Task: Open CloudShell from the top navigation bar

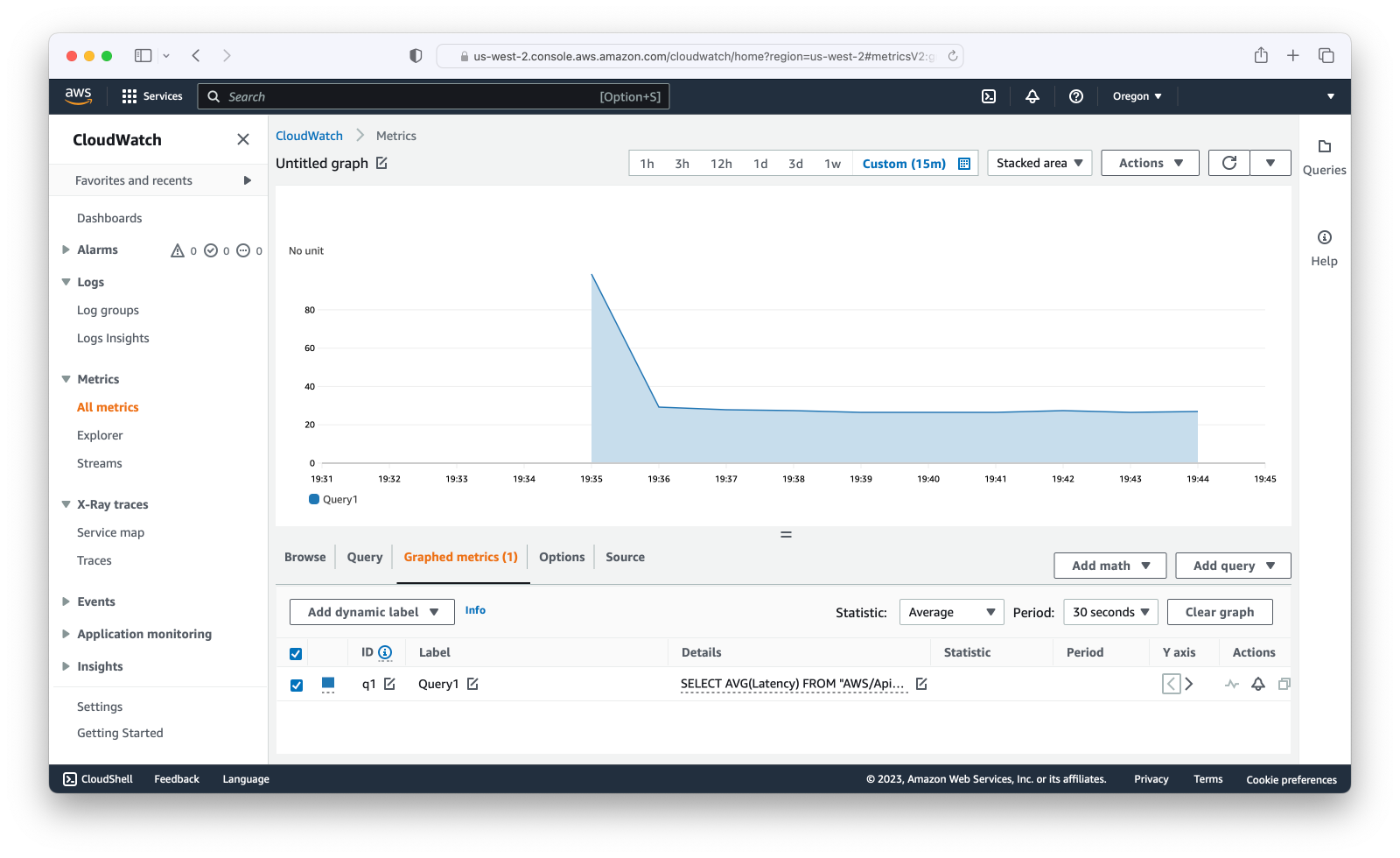Action: 989,96
